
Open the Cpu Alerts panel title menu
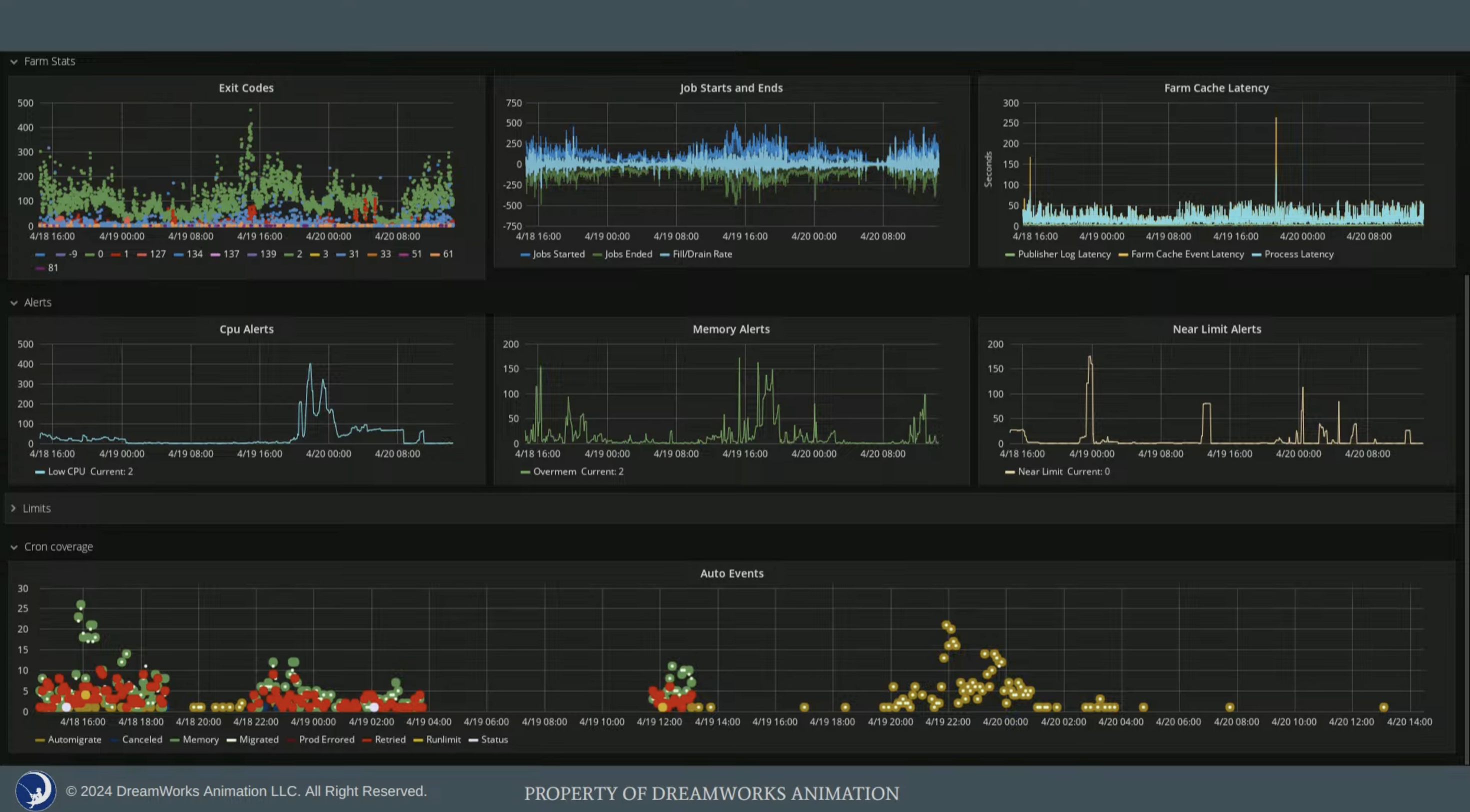(246, 329)
